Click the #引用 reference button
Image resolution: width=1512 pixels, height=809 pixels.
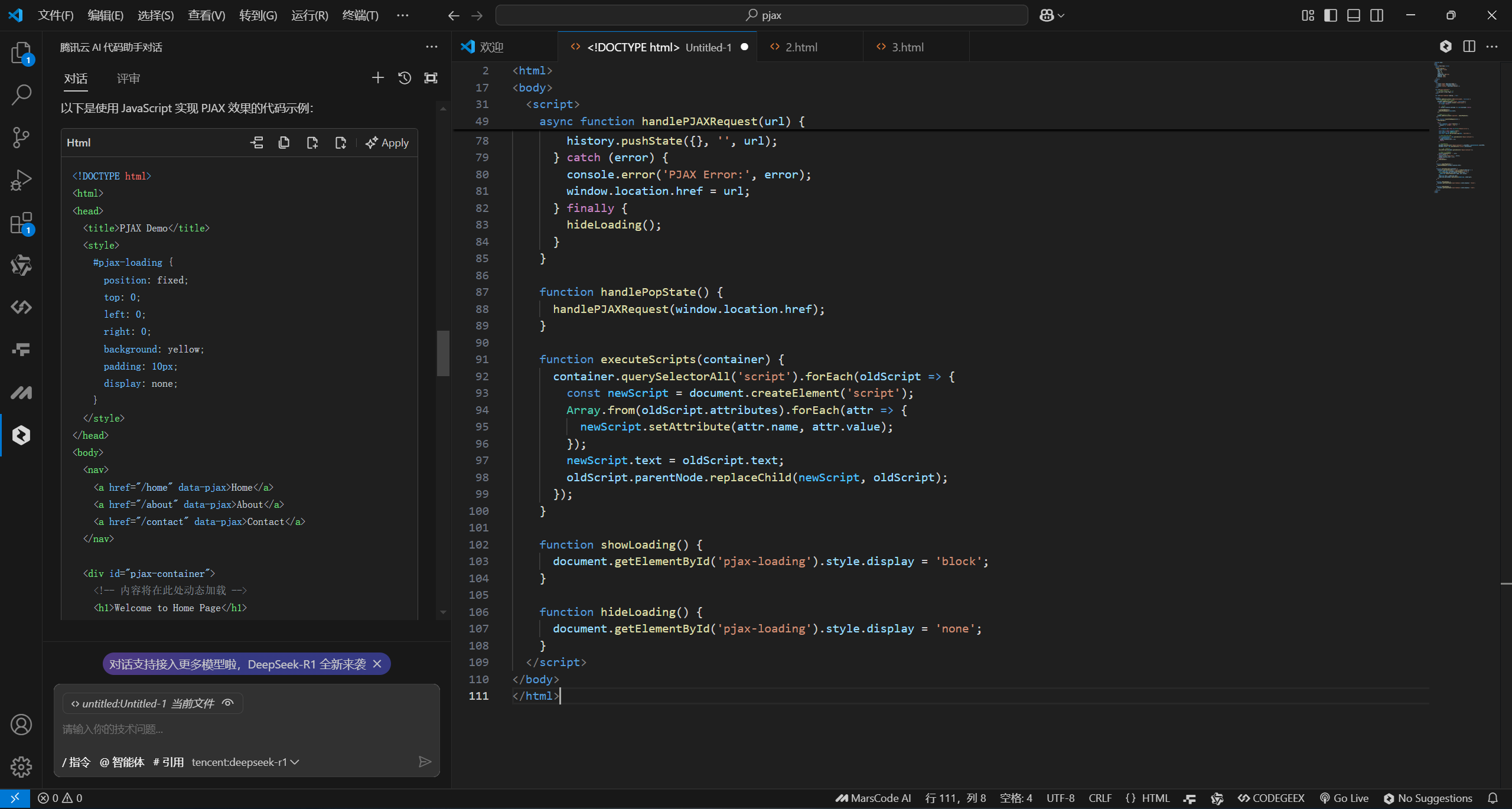coord(168,762)
